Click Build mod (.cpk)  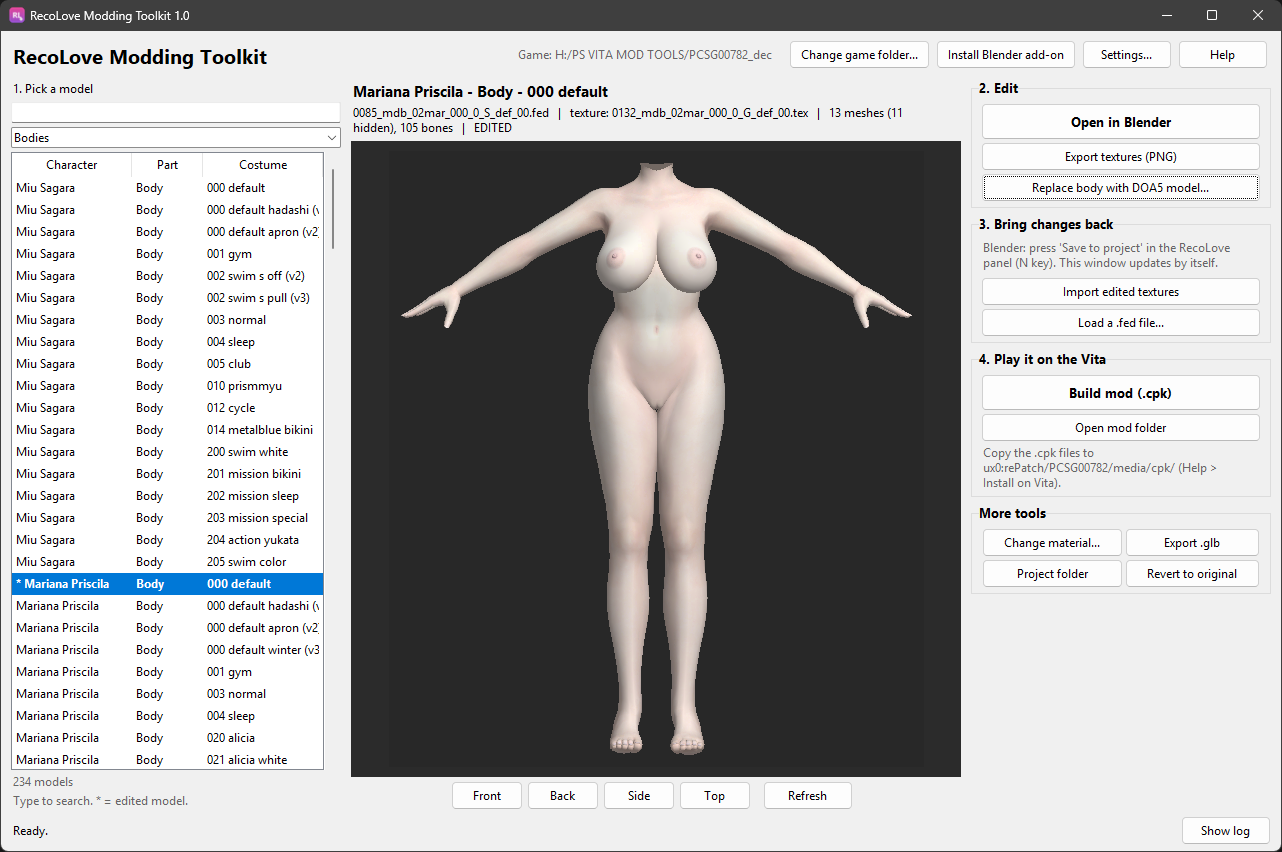[x=1121, y=393]
